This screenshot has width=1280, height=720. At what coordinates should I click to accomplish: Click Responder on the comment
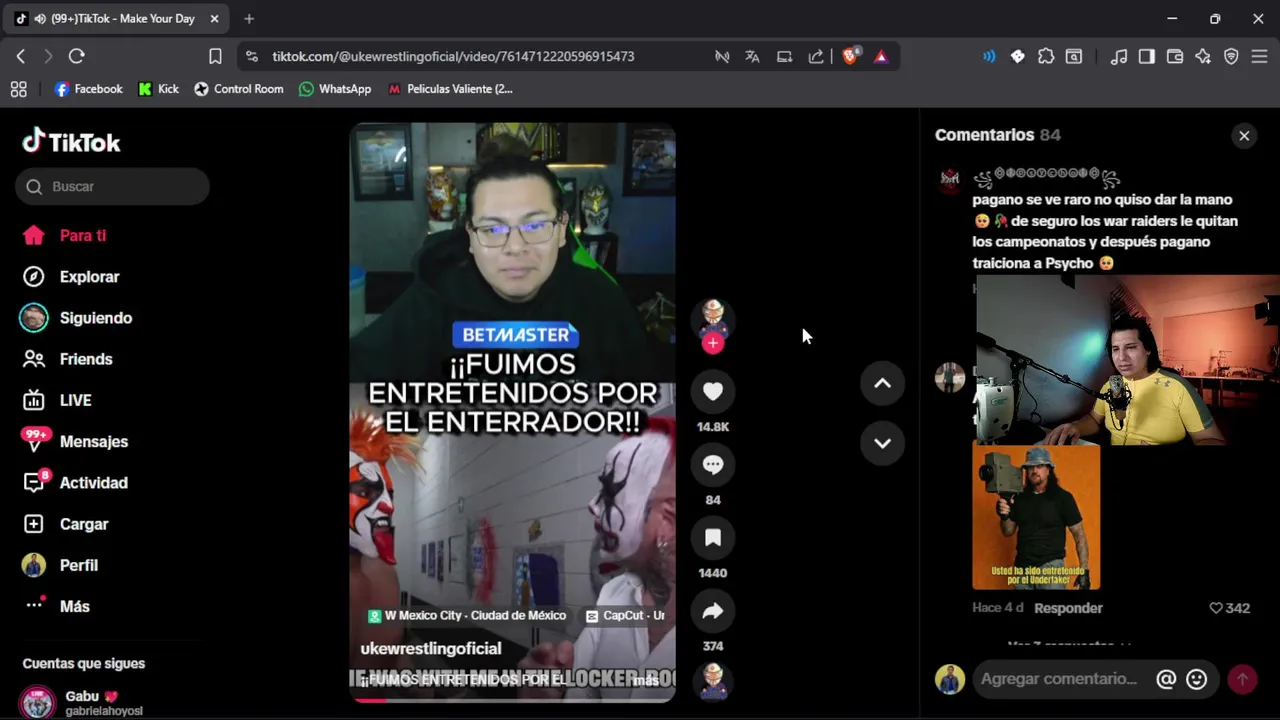click(1068, 608)
